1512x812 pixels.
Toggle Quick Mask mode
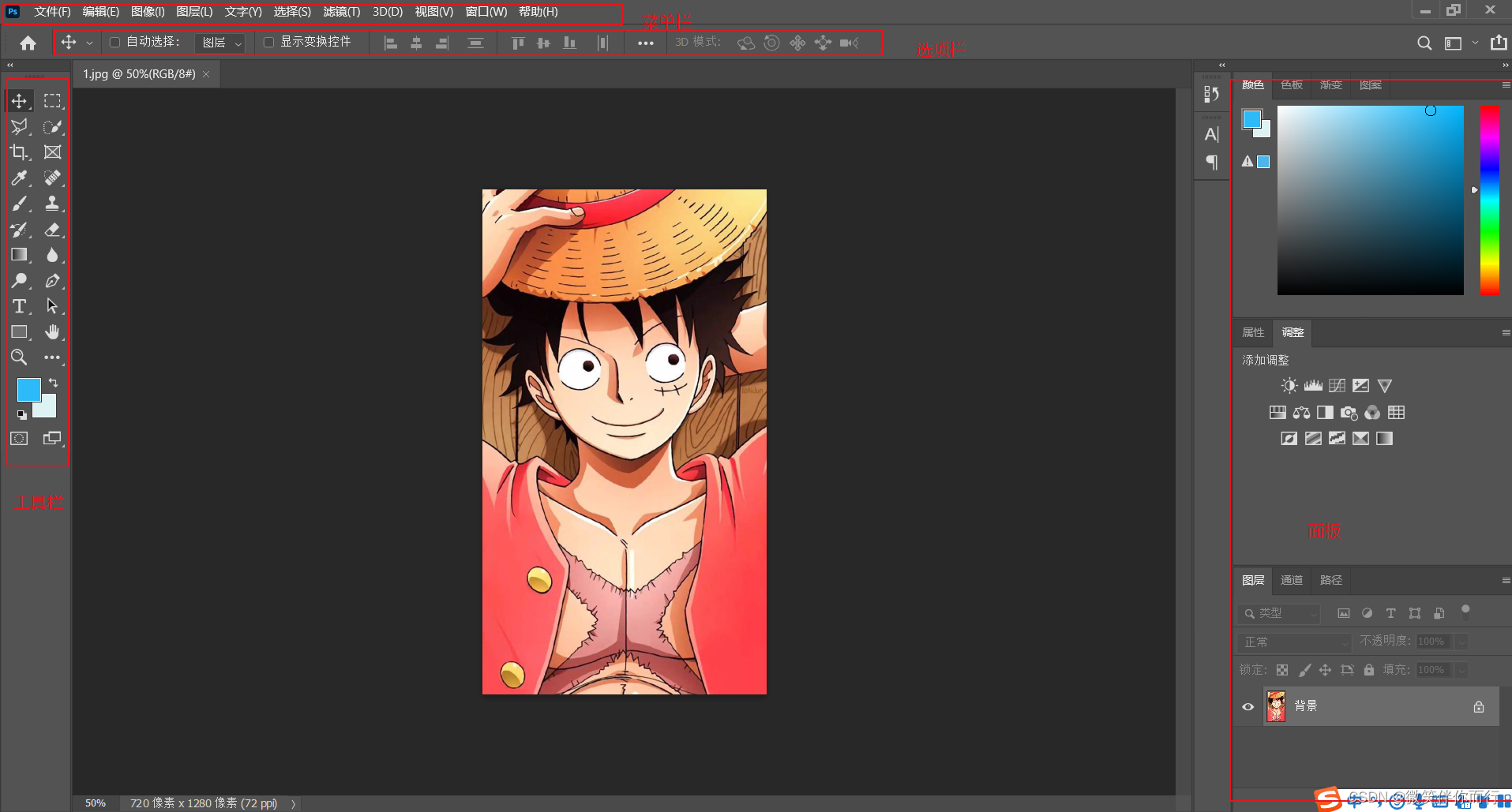(20, 438)
